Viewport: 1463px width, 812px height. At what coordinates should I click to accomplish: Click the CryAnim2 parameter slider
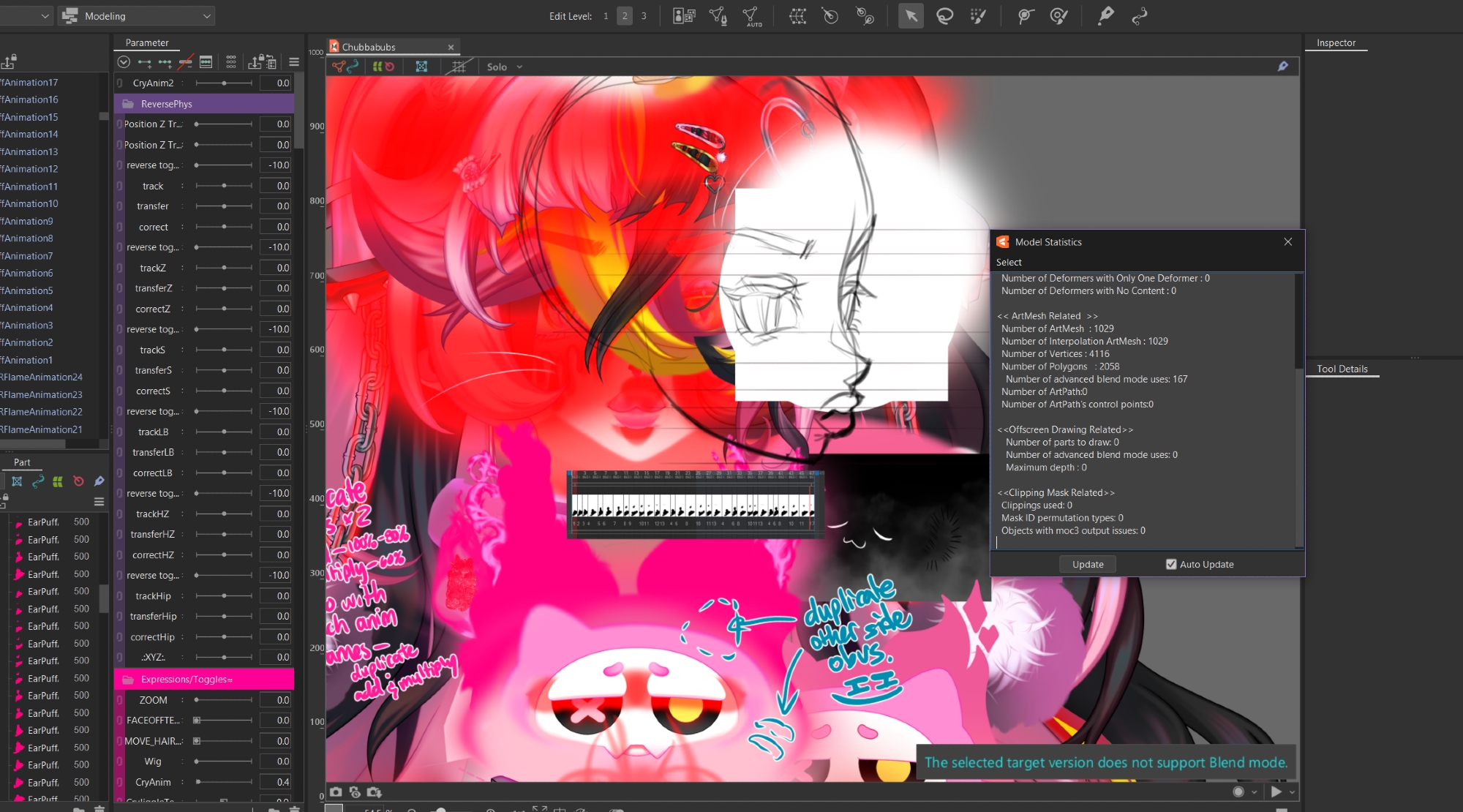click(x=224, y=83)
